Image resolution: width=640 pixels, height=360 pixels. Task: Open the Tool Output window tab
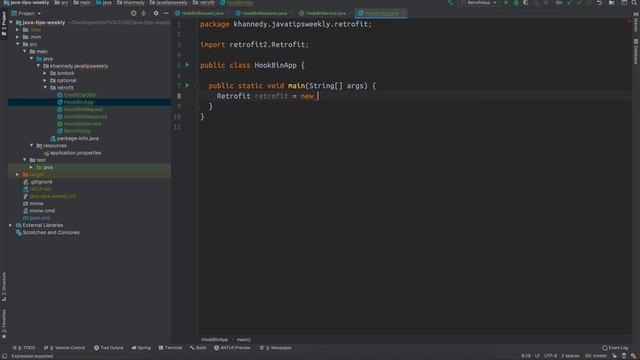(109, 348)
